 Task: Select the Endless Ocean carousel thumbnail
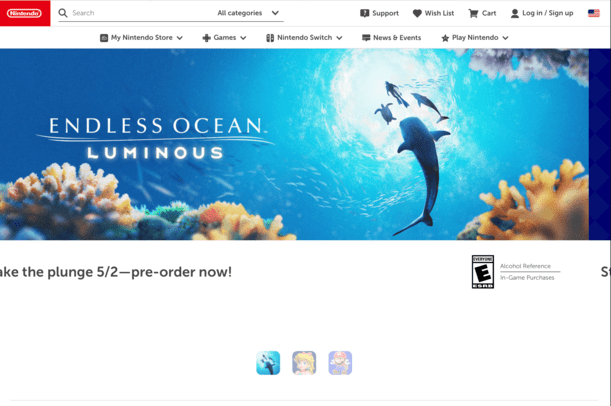[268, 363]
